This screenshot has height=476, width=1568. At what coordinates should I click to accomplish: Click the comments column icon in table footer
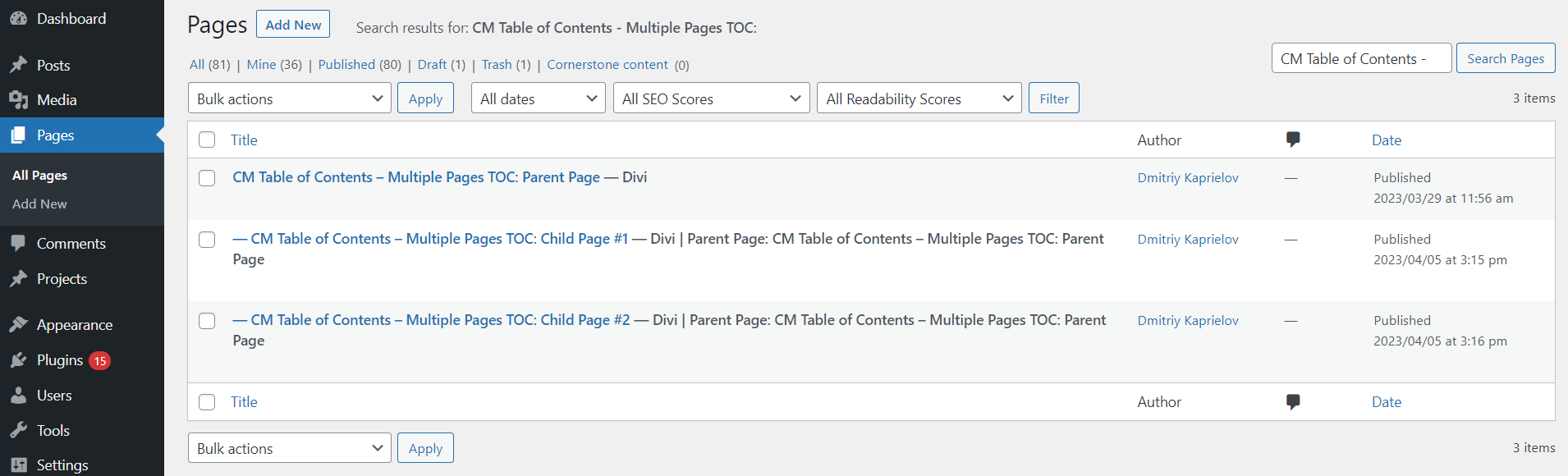tap(1293, 402)
